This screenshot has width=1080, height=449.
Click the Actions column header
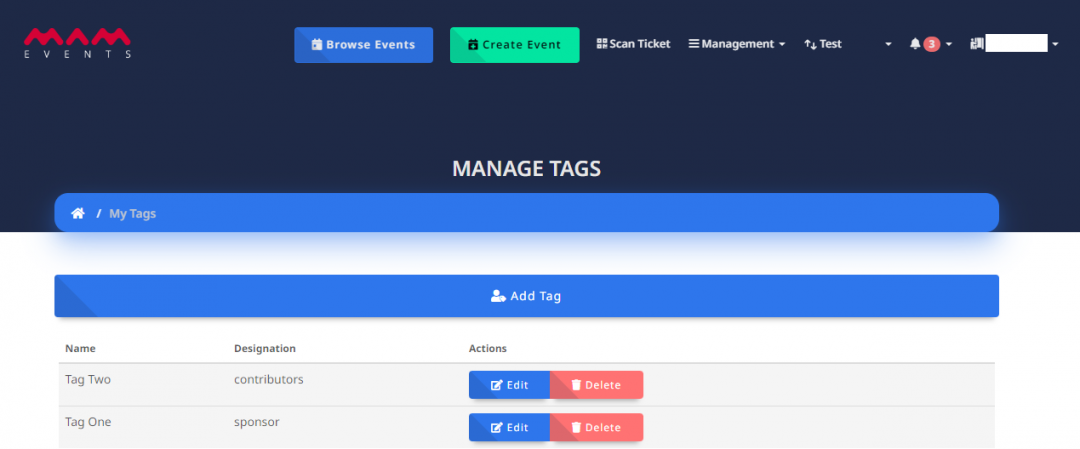[x=488, y=348]
